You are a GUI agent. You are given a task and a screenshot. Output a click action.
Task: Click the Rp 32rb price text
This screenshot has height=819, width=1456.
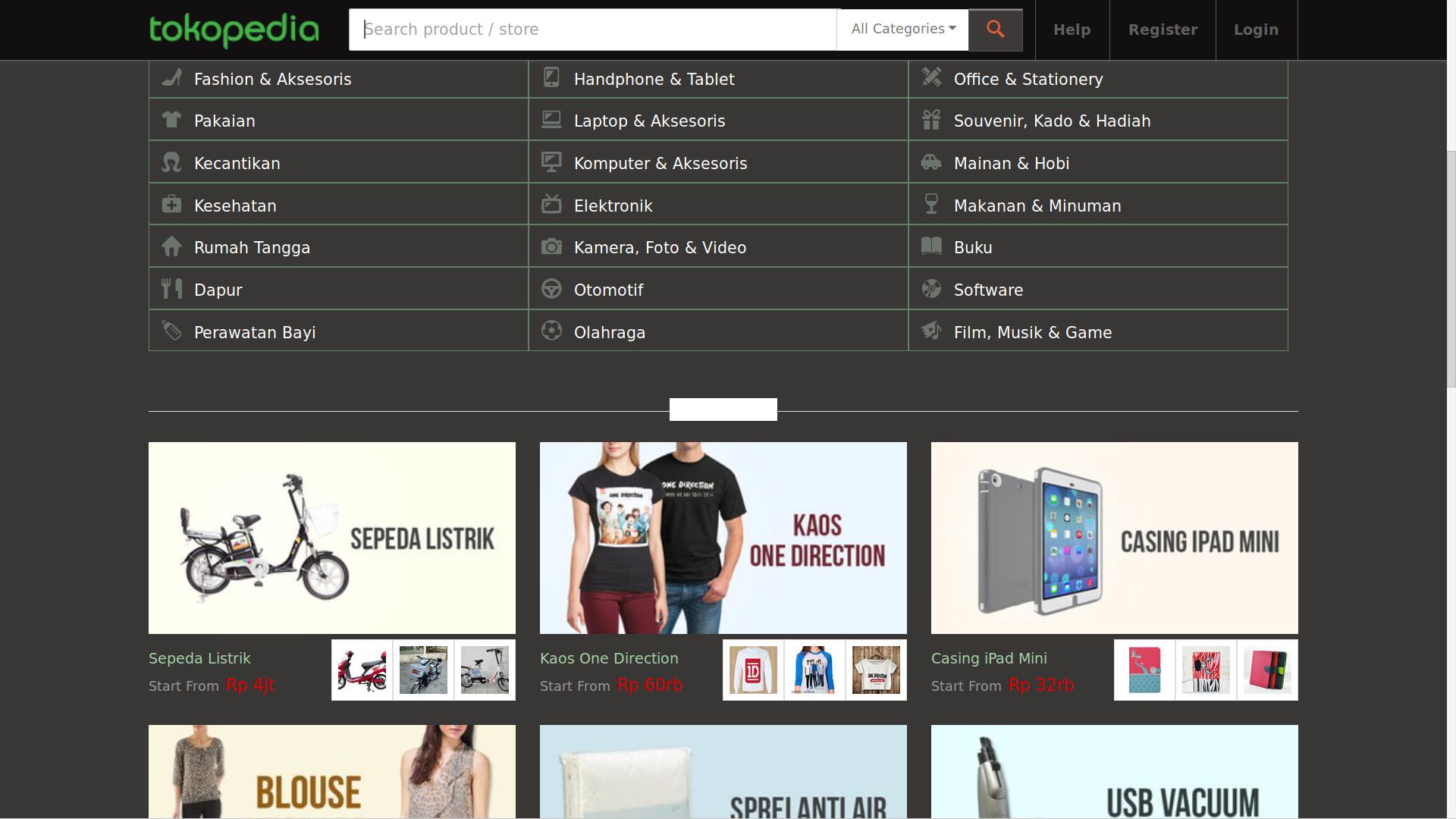(1041, 685)
